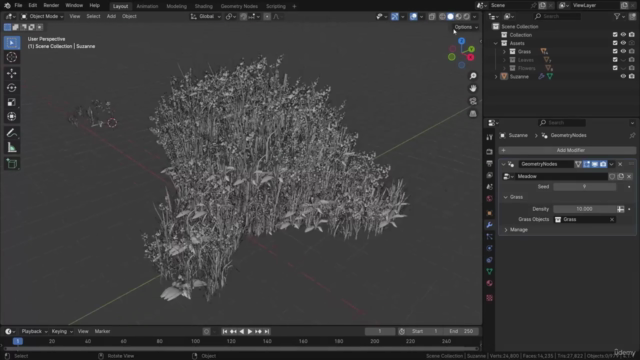Viewport: 640px width, 360px height.
Task: Unlink the Meadow node group
Action: coord(629,176)
